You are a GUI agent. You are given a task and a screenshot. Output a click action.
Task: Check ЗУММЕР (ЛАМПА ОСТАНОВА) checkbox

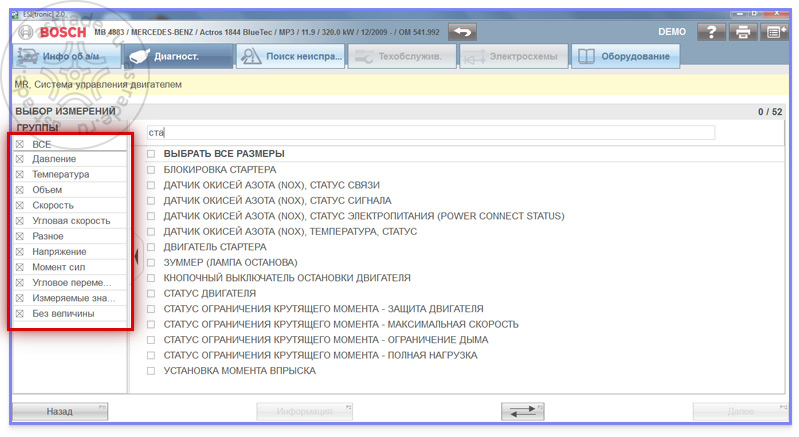pyautogui.click(x=151, y=262)
